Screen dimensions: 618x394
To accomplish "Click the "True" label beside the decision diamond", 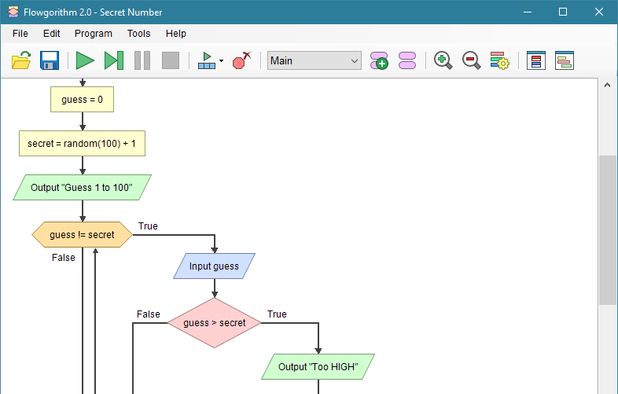I will point(277,314).
